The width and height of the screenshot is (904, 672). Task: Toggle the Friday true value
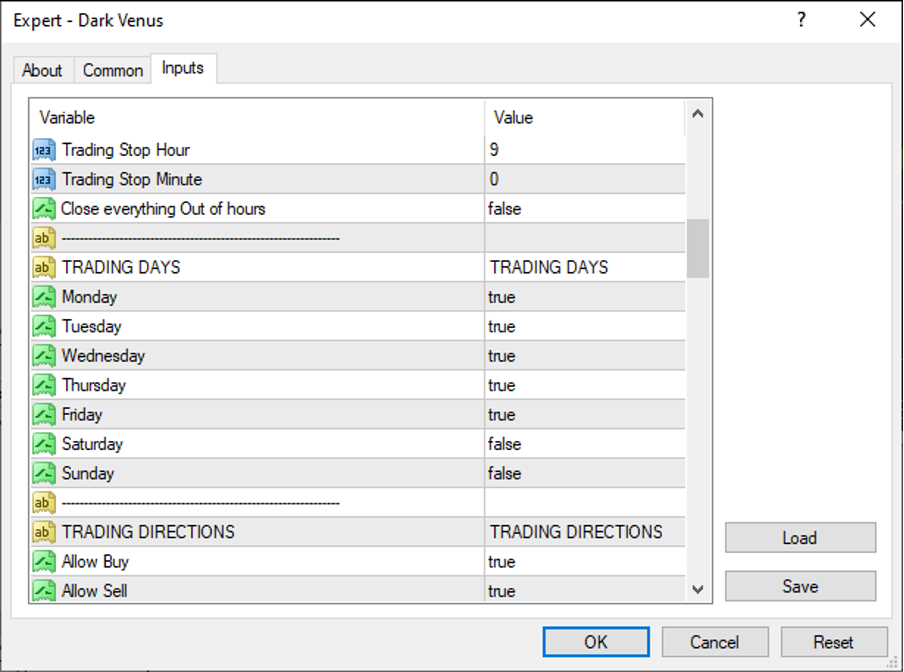point(585,415)
